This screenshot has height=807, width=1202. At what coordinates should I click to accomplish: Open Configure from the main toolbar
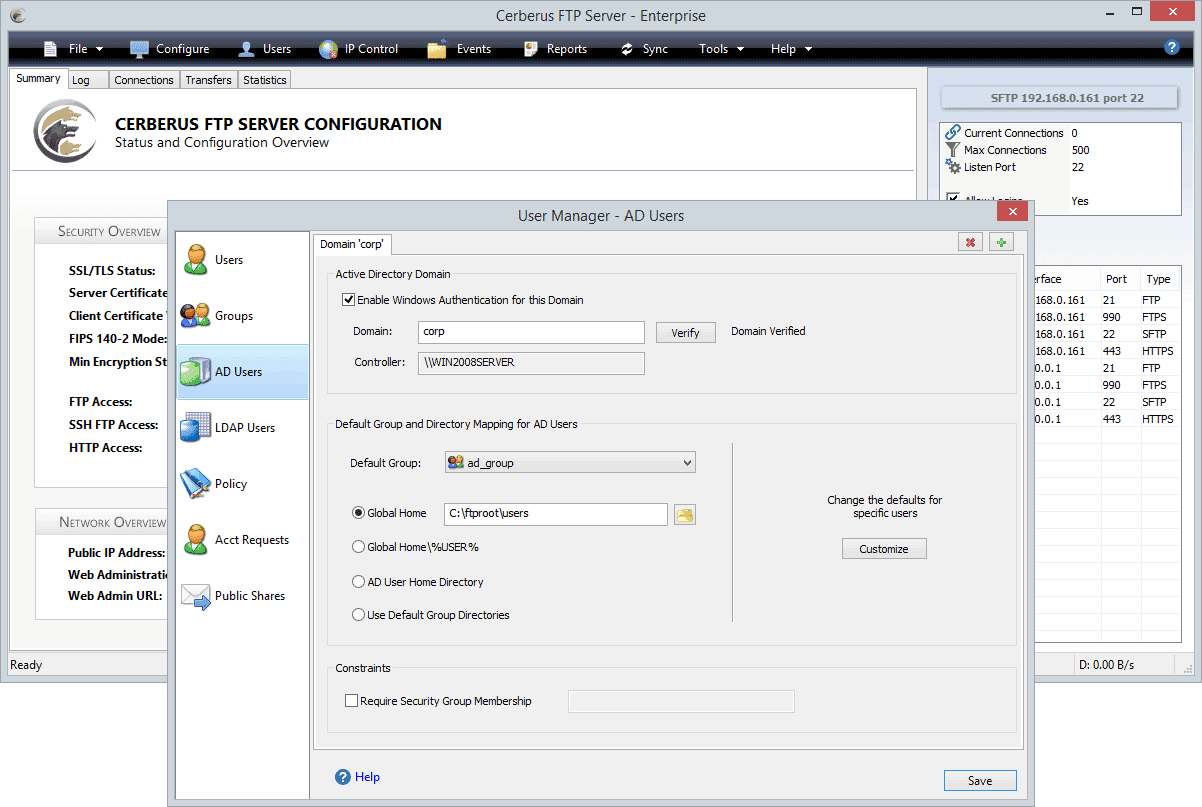(x=169, y=48)
